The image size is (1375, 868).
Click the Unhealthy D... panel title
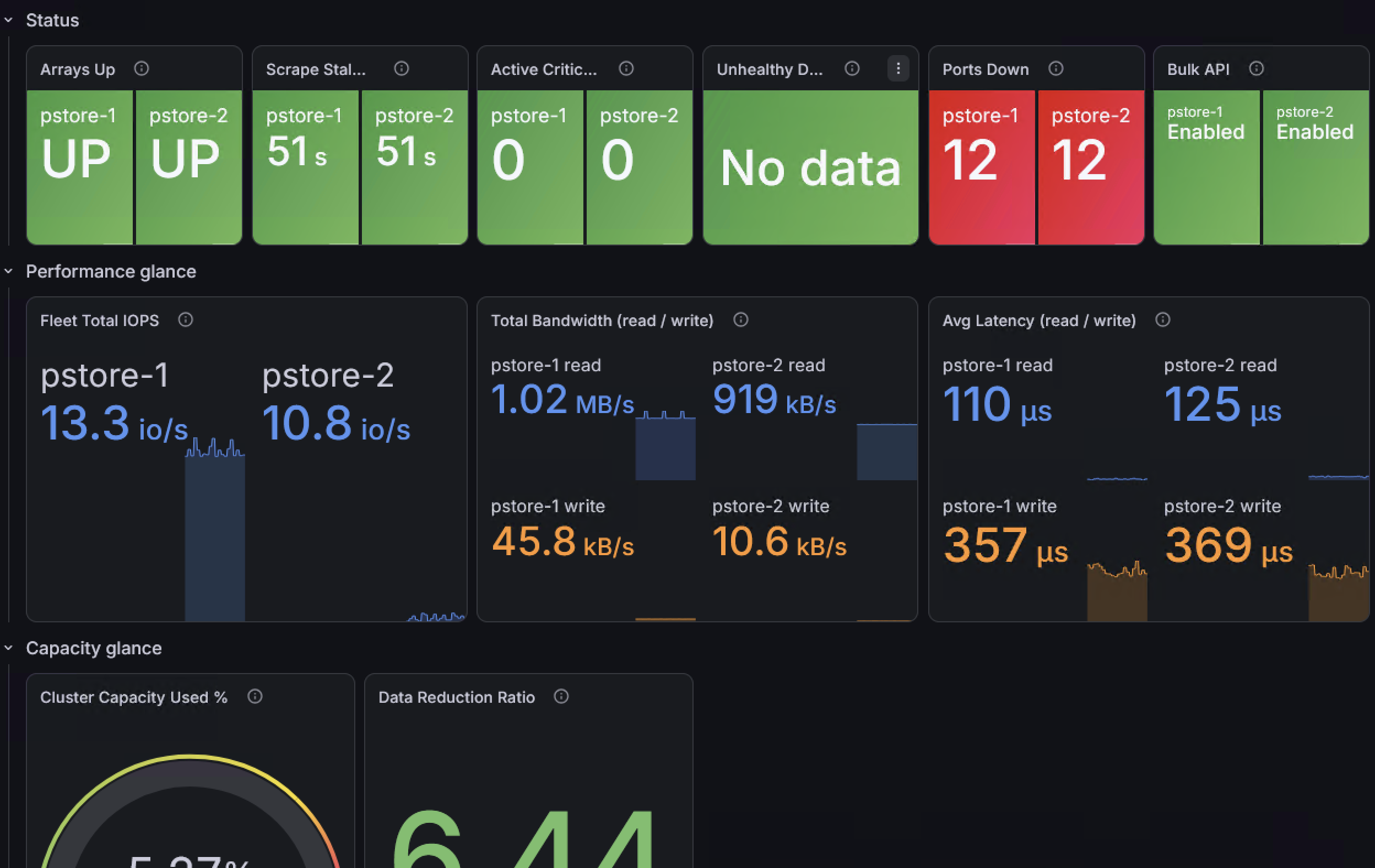tap(770, 69)
